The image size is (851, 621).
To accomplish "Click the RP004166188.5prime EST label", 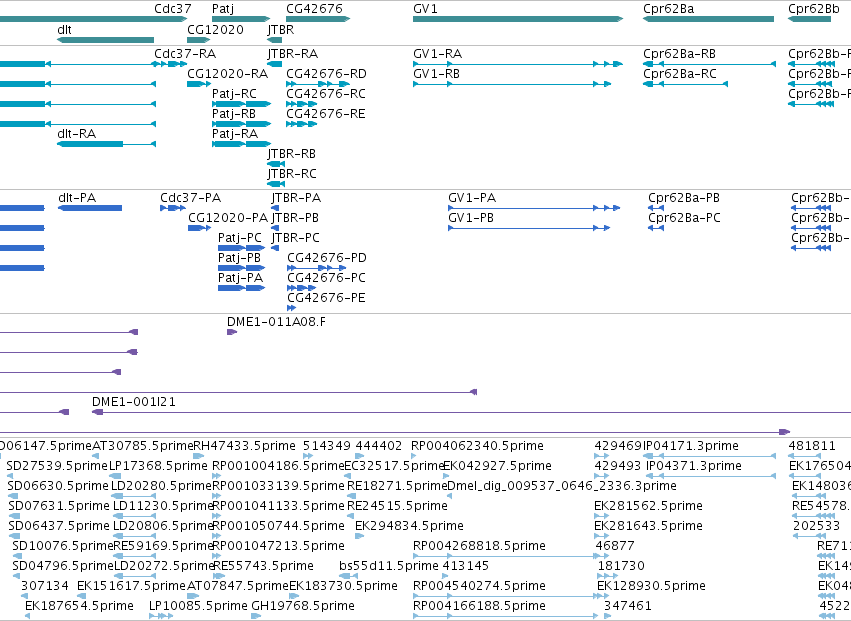I will (479, 606).
